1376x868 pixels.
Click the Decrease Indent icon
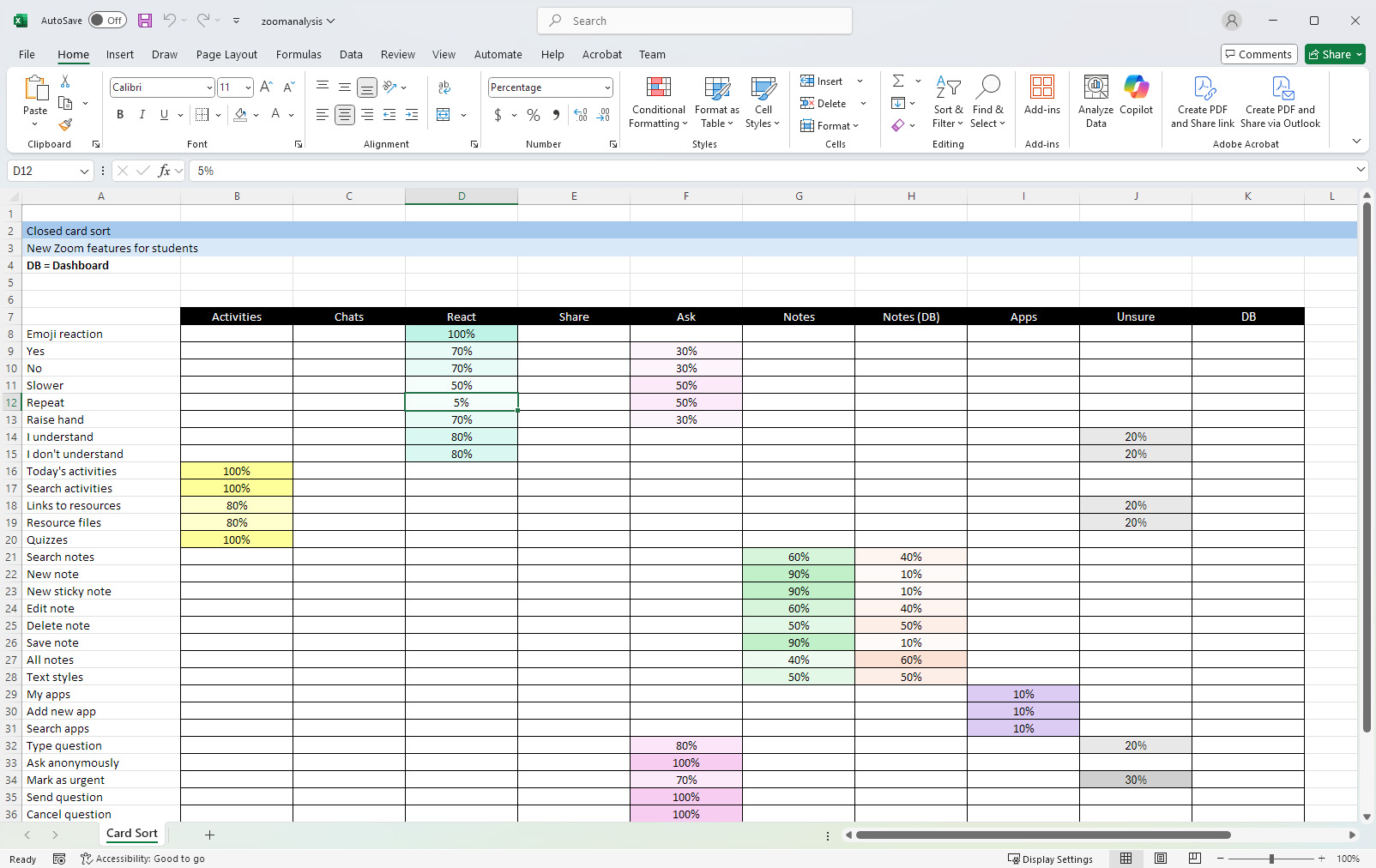tap(389, 115)
